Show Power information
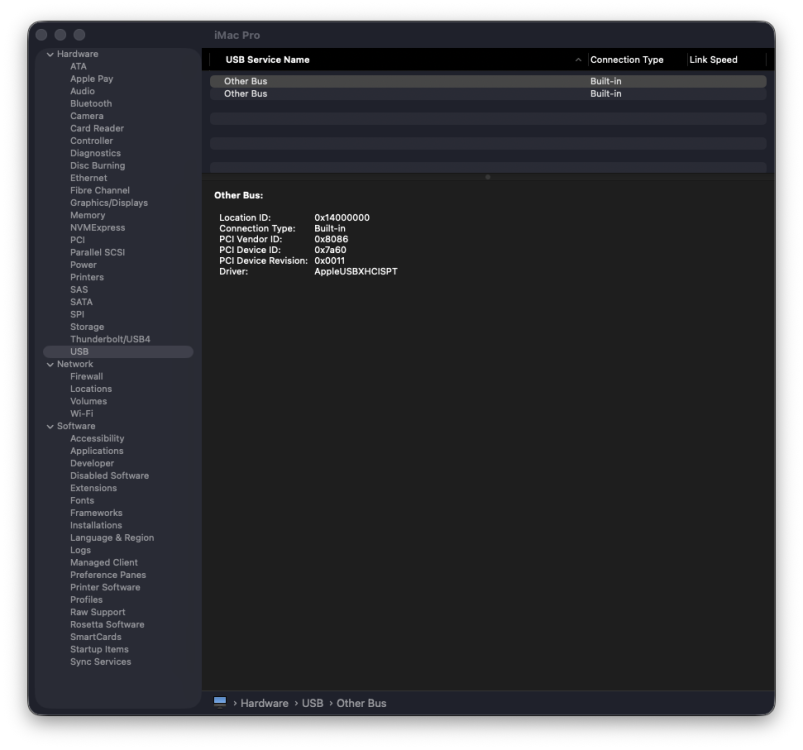Image resolution: width=803 pixels, height=750 pixels. [x=83, y=265]
